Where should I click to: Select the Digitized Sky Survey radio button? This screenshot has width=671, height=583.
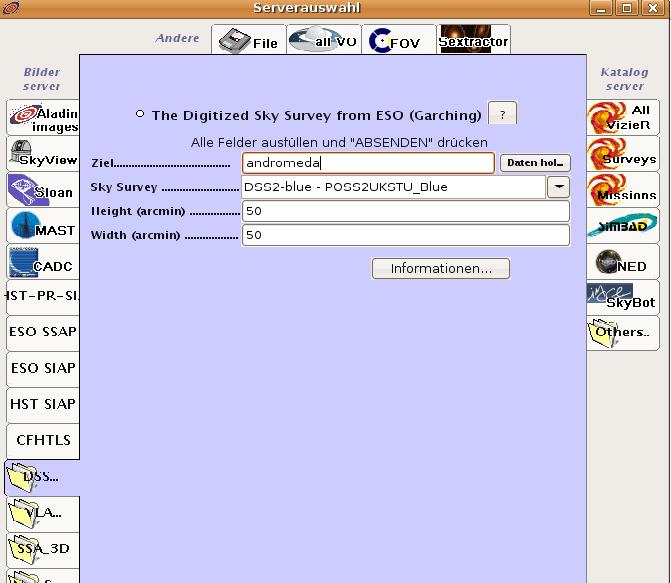[141, 114]
